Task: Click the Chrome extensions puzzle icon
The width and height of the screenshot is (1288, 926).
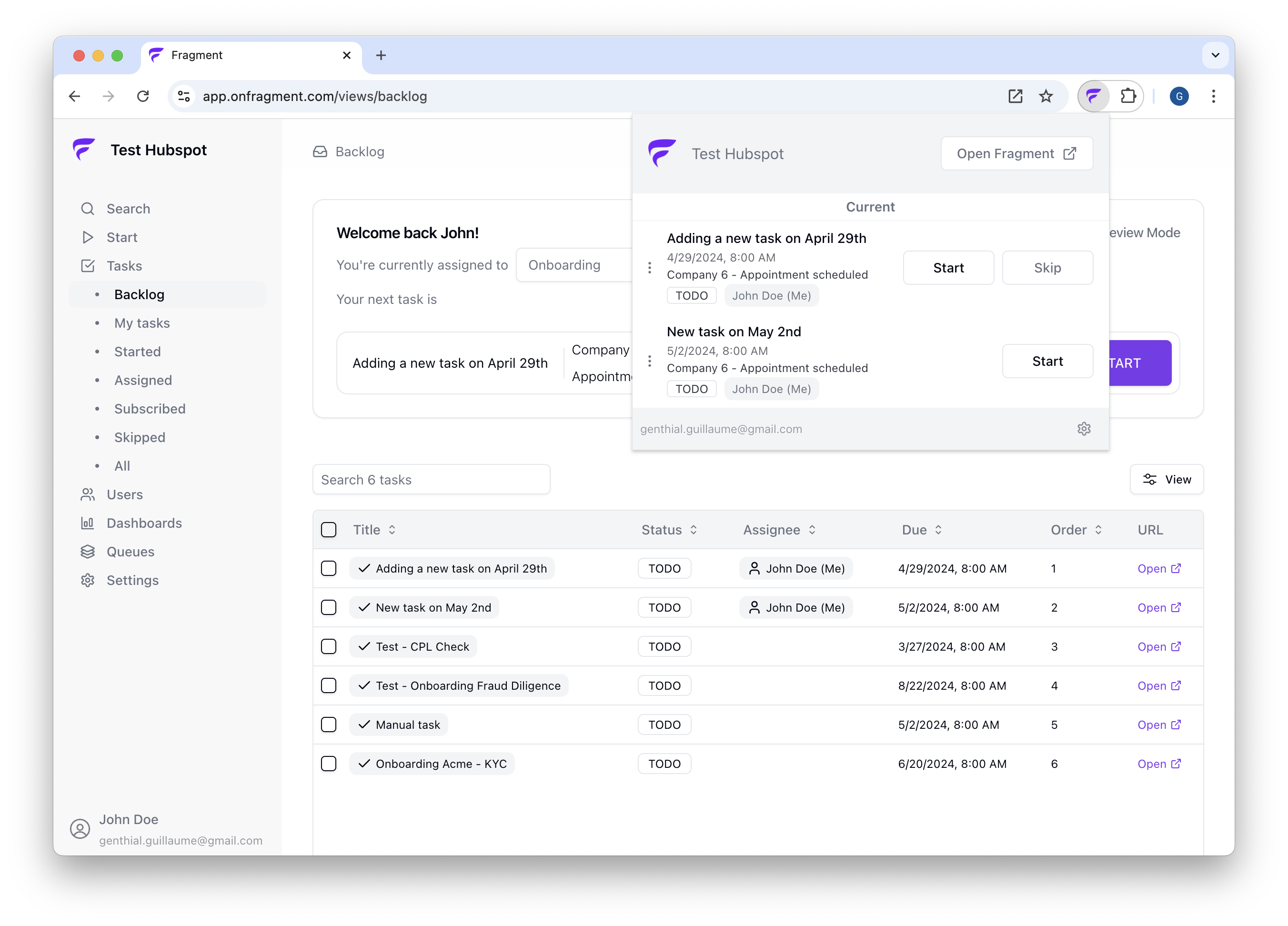Action: pos(1128,96)
